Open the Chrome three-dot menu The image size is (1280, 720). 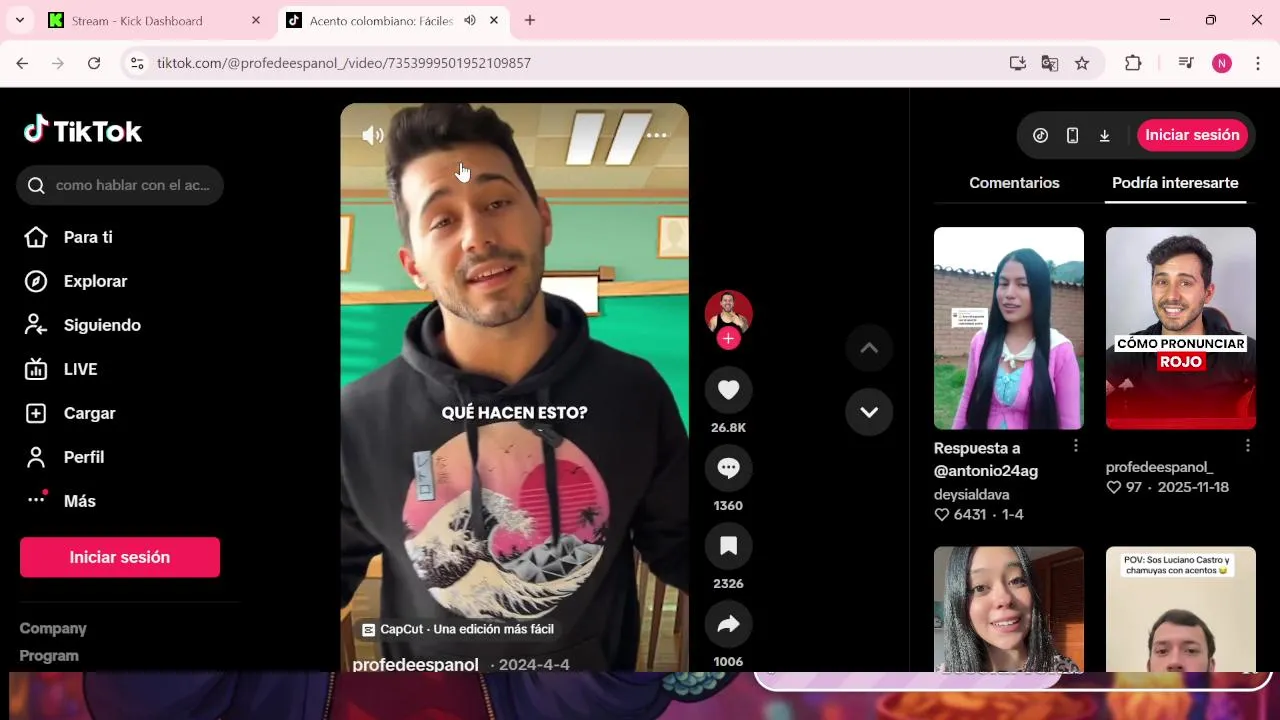(1258, 63)
